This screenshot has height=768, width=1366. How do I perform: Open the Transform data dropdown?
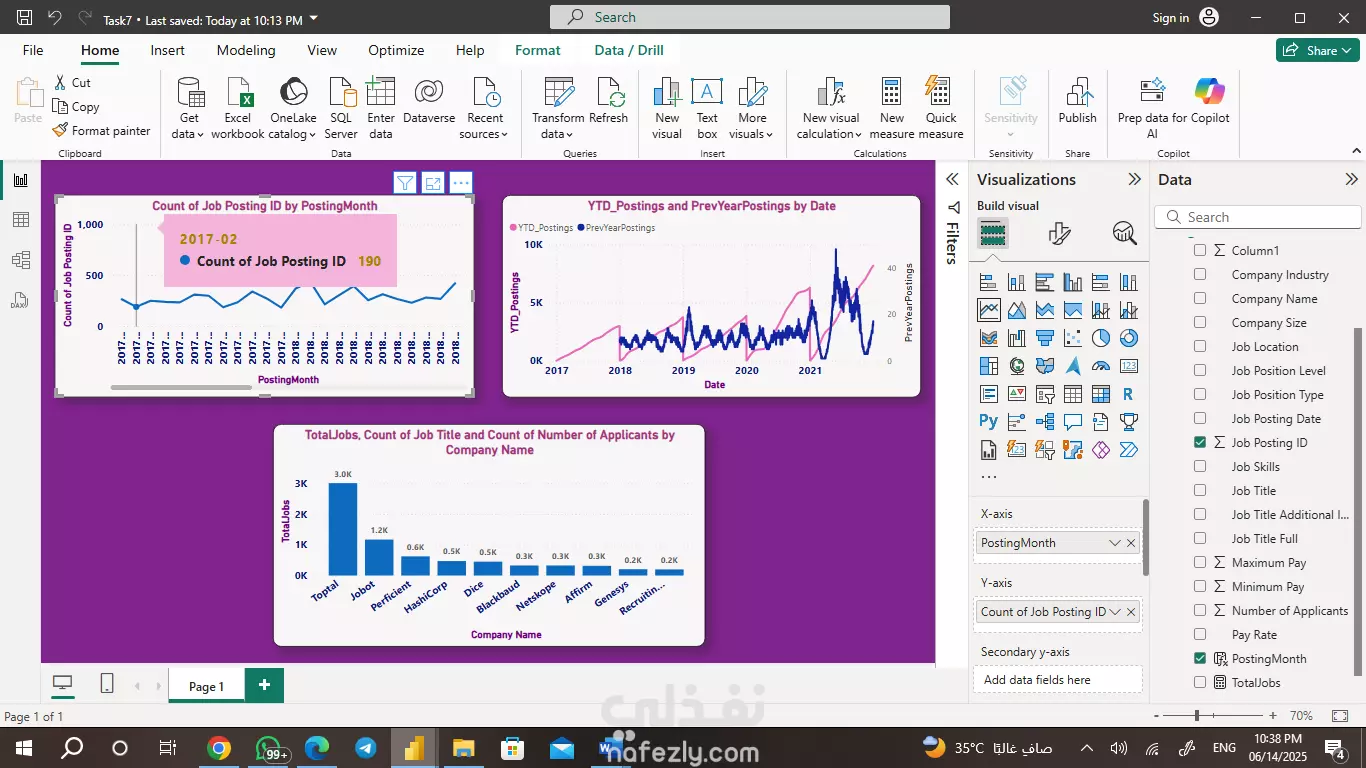pyautogui.click(x=558, y=108)
